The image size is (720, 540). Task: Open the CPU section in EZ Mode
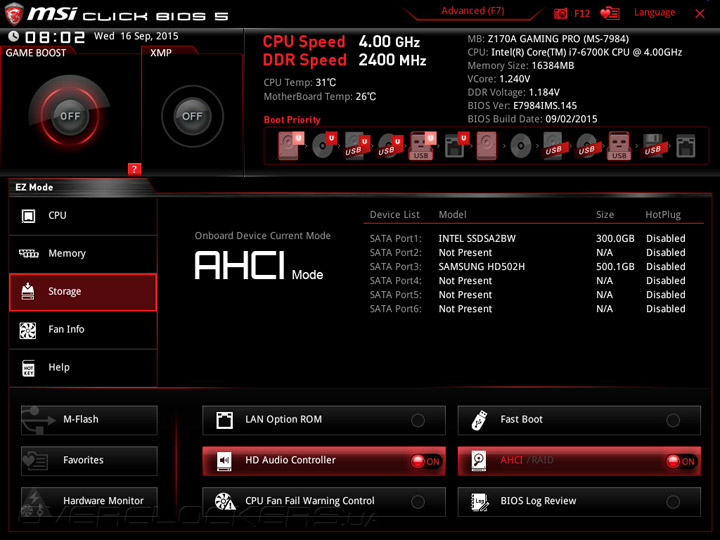83,216
